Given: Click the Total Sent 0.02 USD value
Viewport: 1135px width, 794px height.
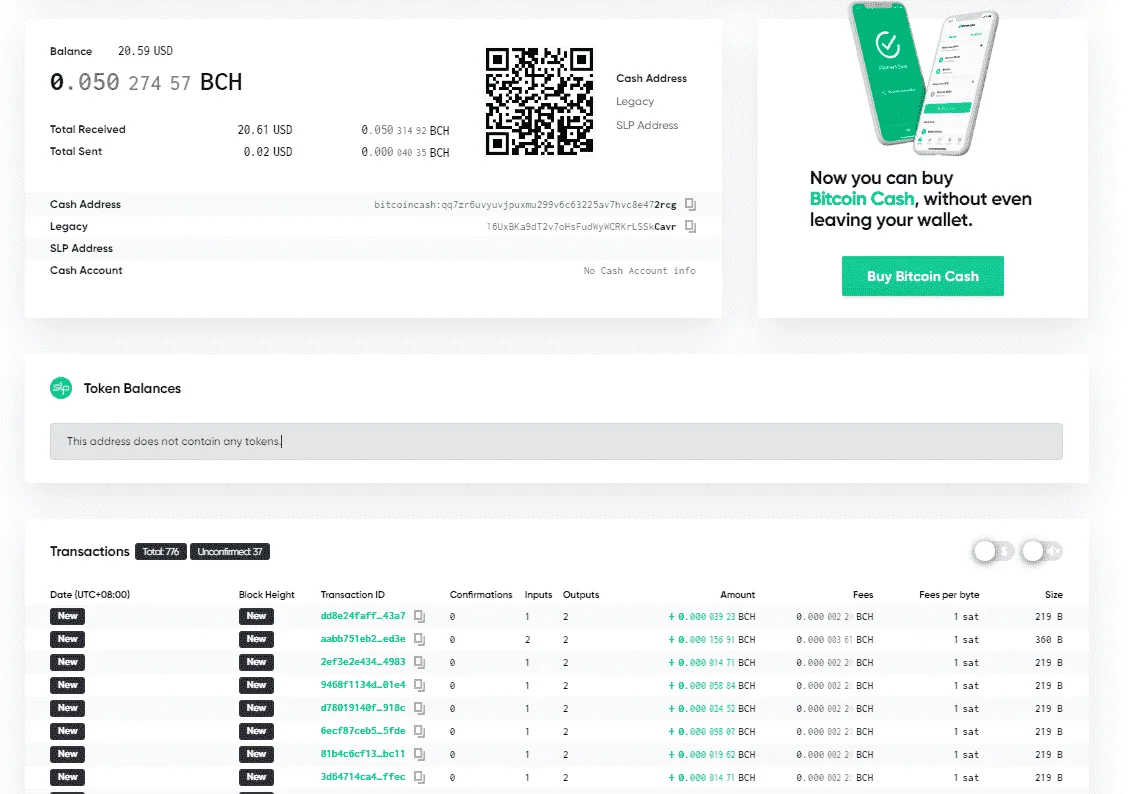Looking at the screenshot, I should click(x=268, y=151).
